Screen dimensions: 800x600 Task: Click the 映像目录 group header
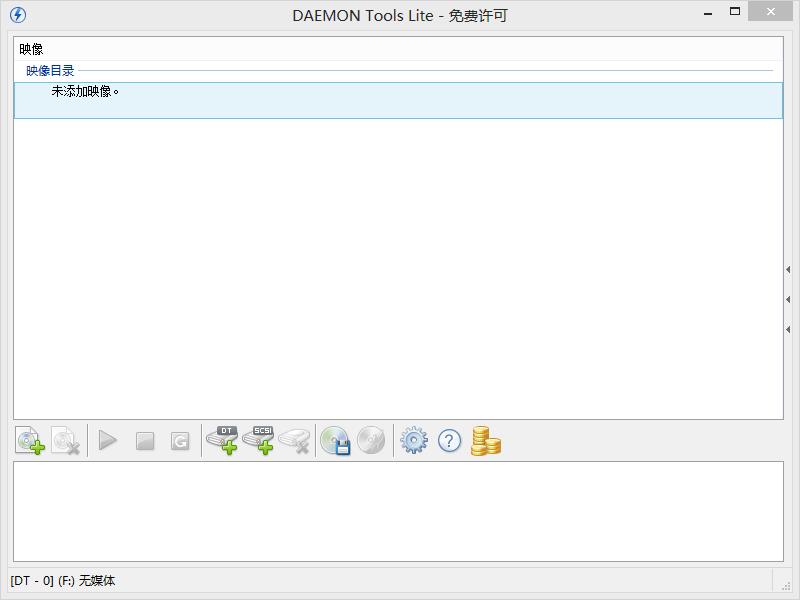click(x=50, y=70)
